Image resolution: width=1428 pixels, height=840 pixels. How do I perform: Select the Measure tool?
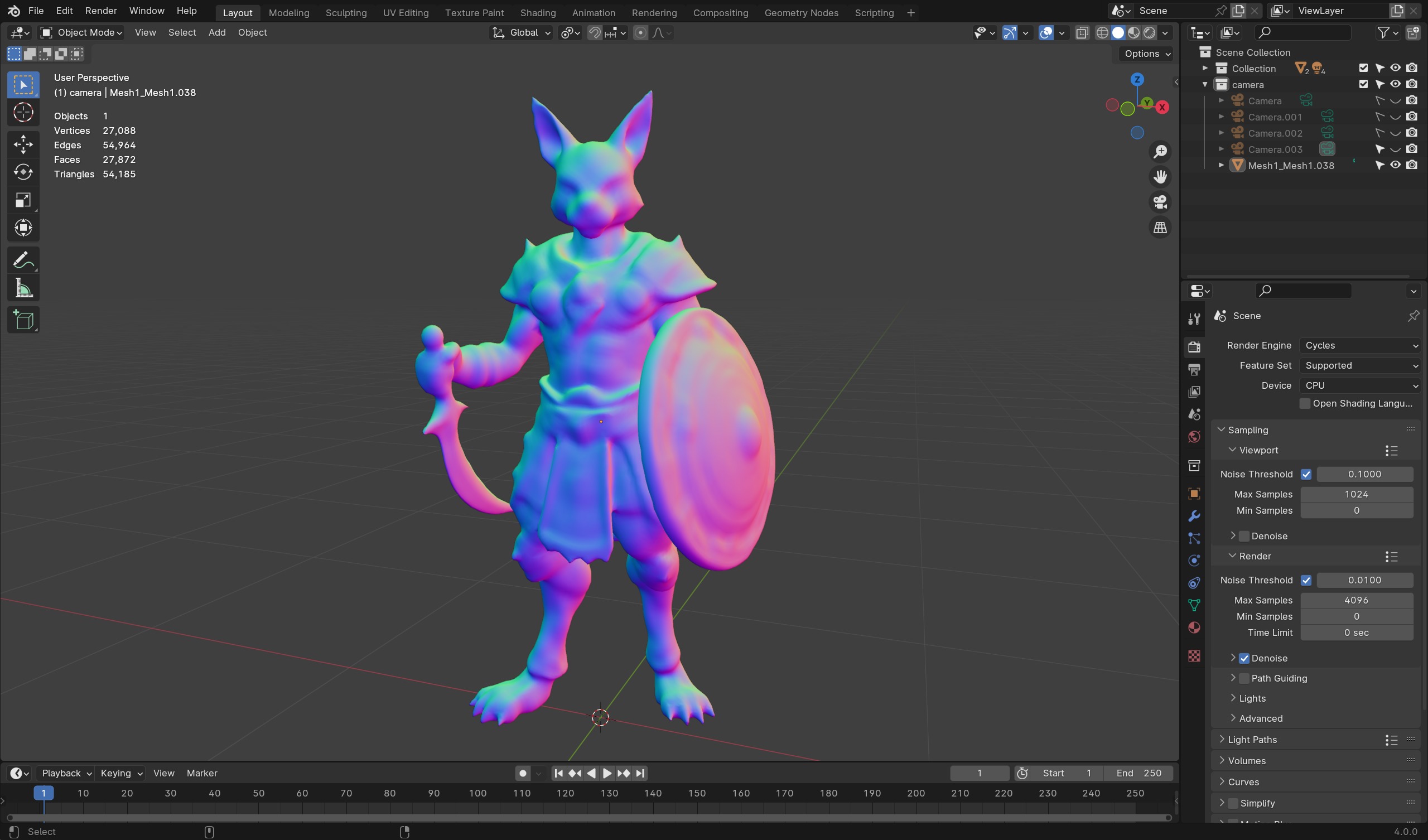pos(23,288)
